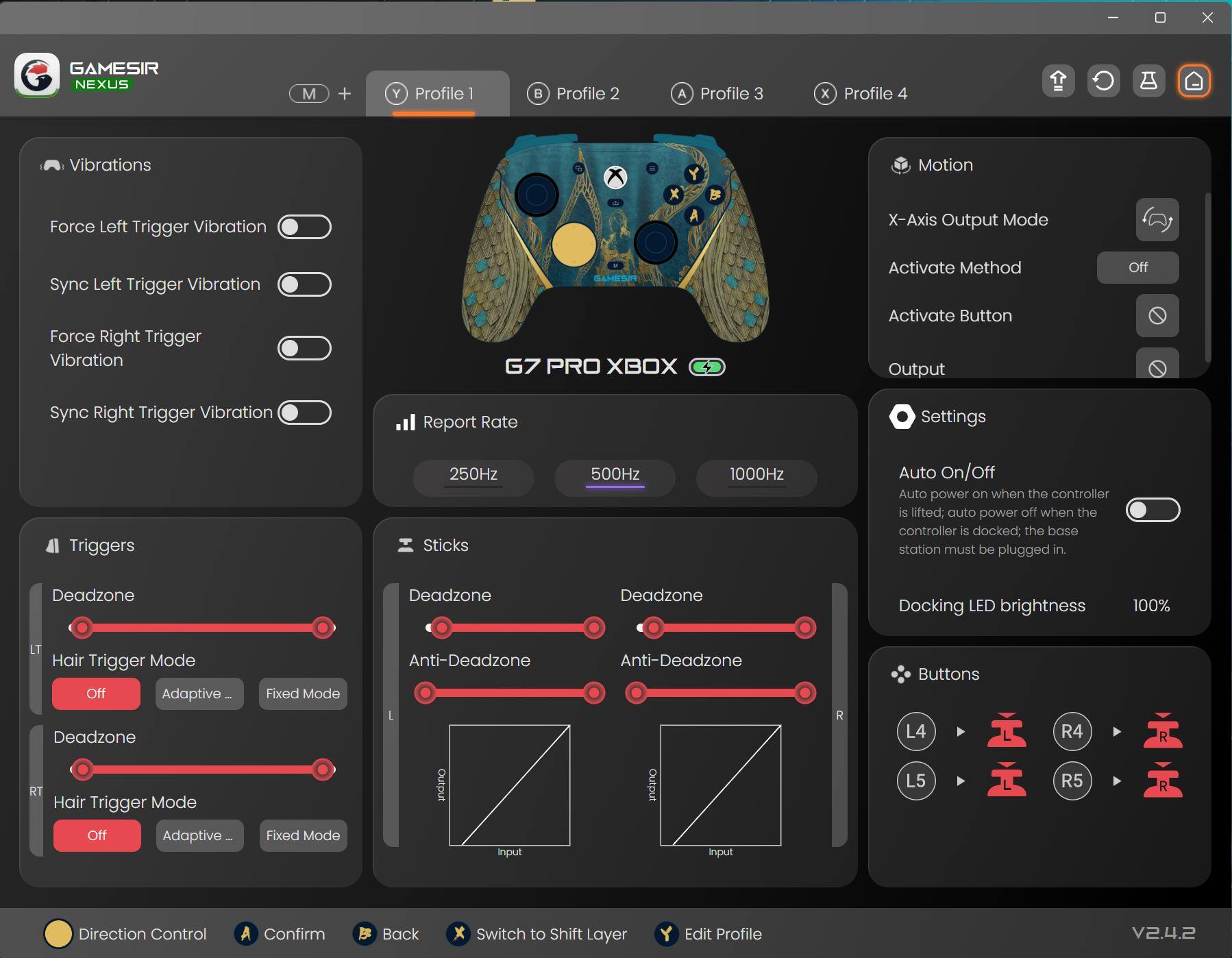
Task: Click L4 mapped left stick icon
Action: (x=1007, y=730)
